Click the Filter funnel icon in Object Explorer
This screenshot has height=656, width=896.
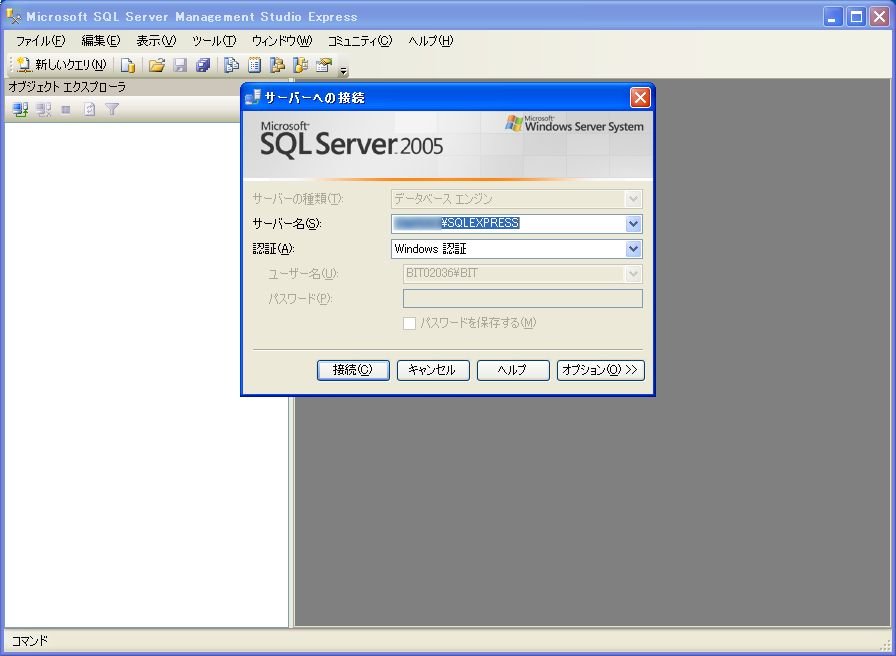112,109
